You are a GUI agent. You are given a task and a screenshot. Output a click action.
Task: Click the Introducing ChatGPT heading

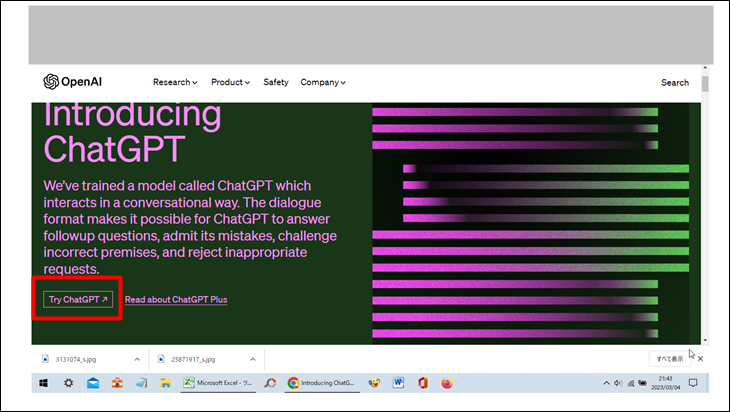coord(132,132)
